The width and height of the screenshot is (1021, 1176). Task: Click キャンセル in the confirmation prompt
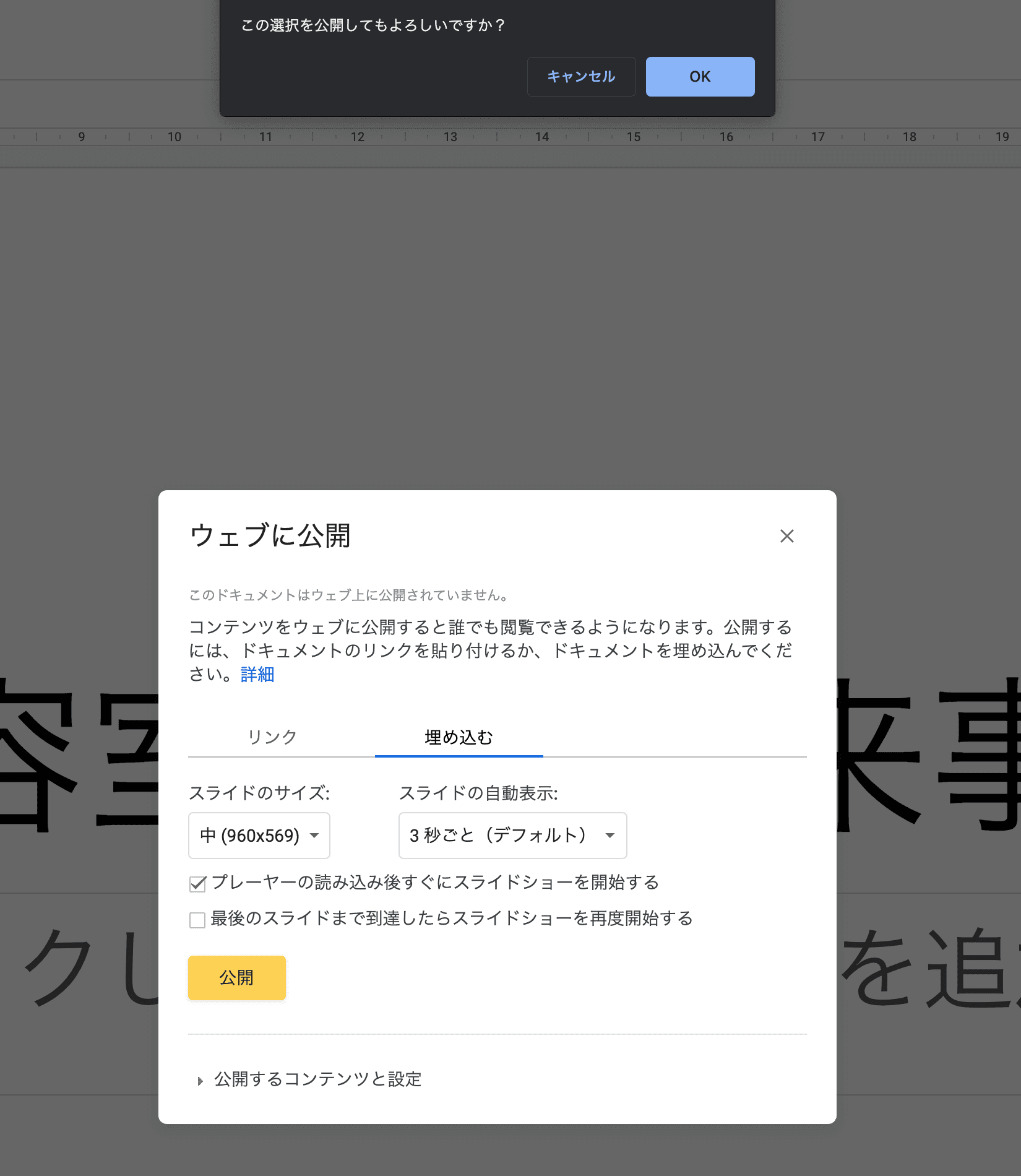pos(581,77)
